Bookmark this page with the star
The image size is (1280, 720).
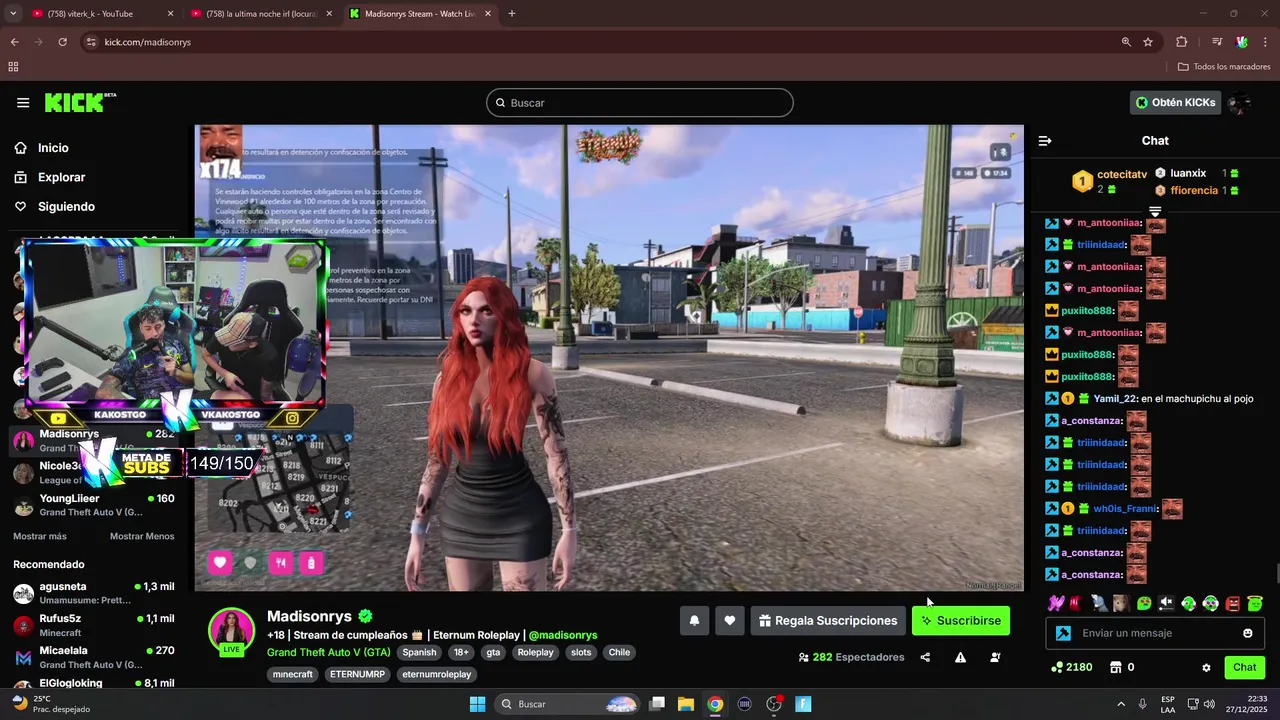[x=1148, y=42]
